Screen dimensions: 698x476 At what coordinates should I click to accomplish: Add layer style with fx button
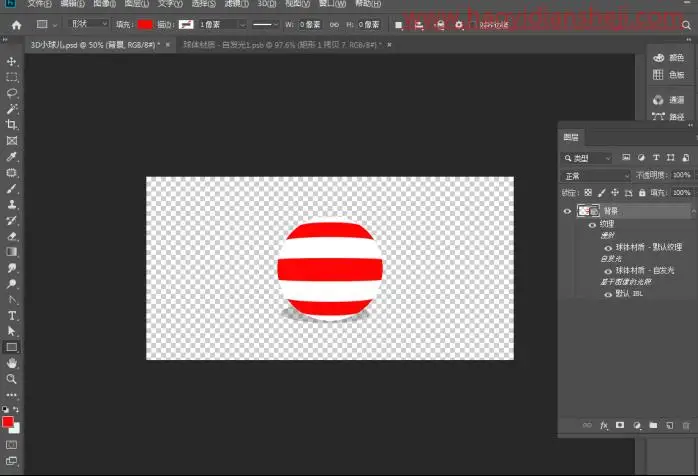(x=604, y=425)
